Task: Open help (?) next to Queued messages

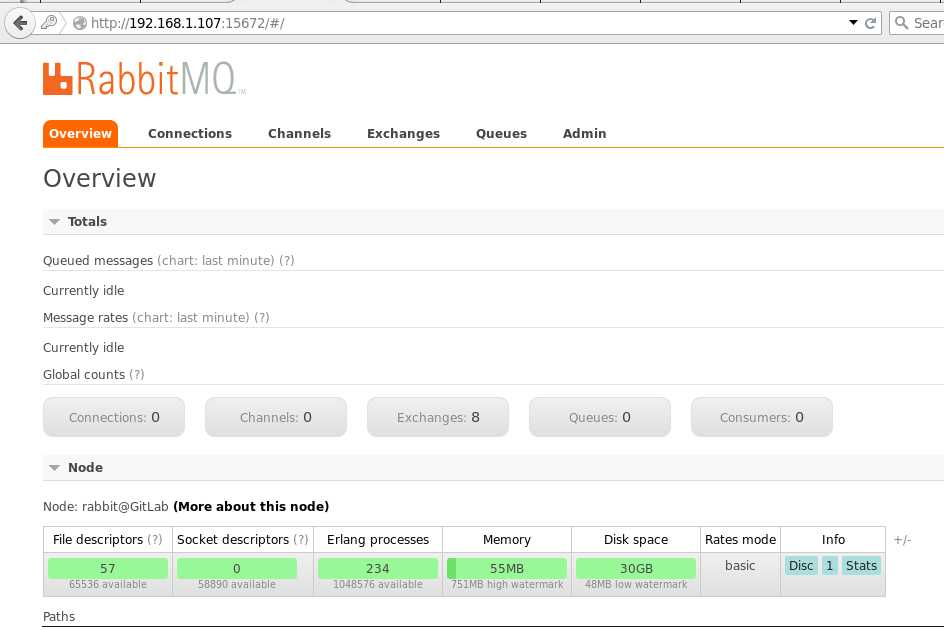Action: click(287, 261)
